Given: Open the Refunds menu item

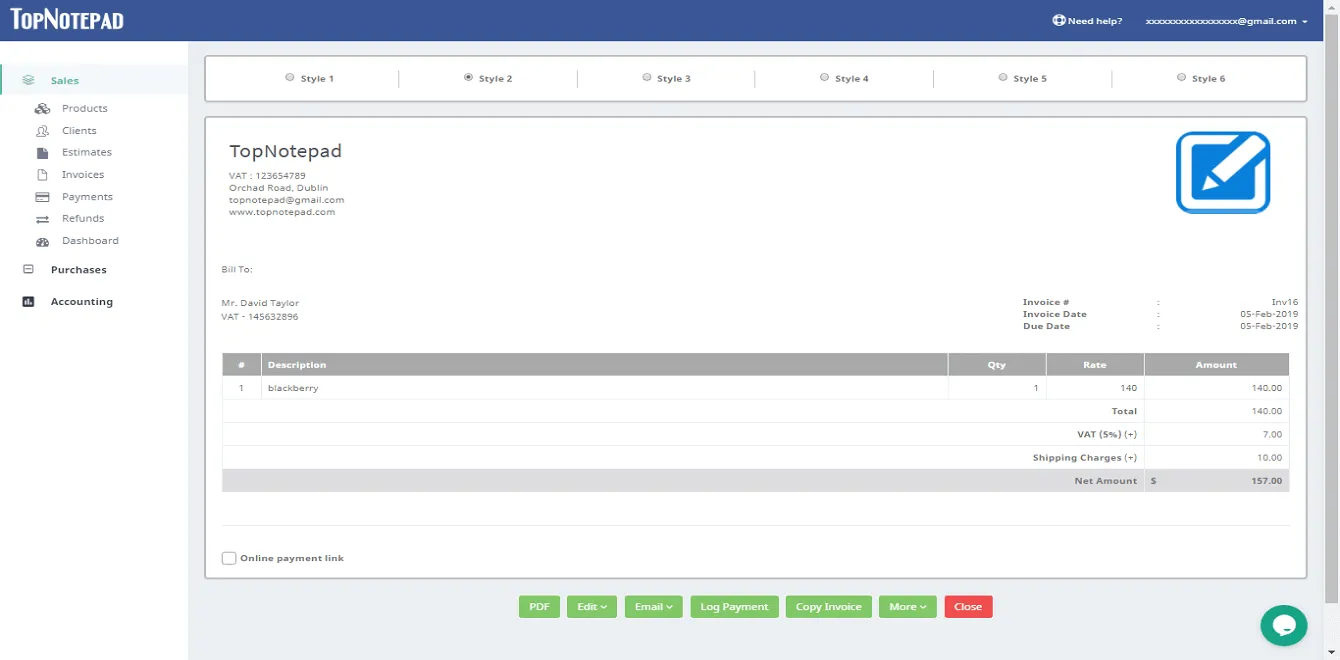Looking at the screenshot, I should point(83,219).
